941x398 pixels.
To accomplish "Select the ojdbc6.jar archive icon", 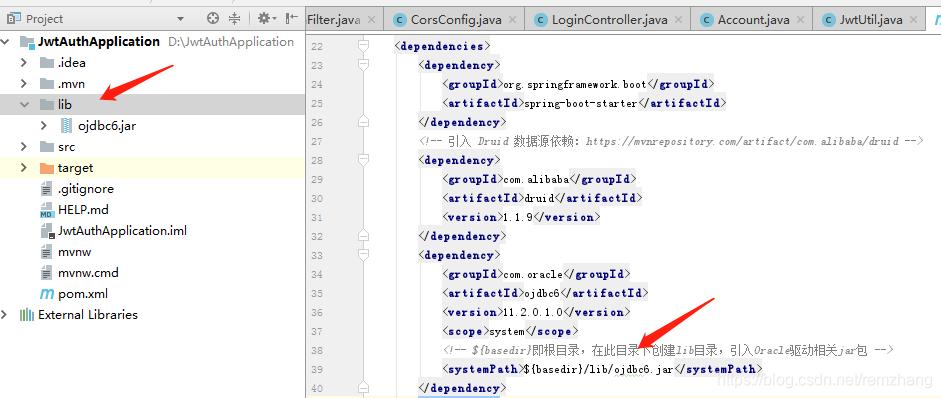I will tap(67, 125).
